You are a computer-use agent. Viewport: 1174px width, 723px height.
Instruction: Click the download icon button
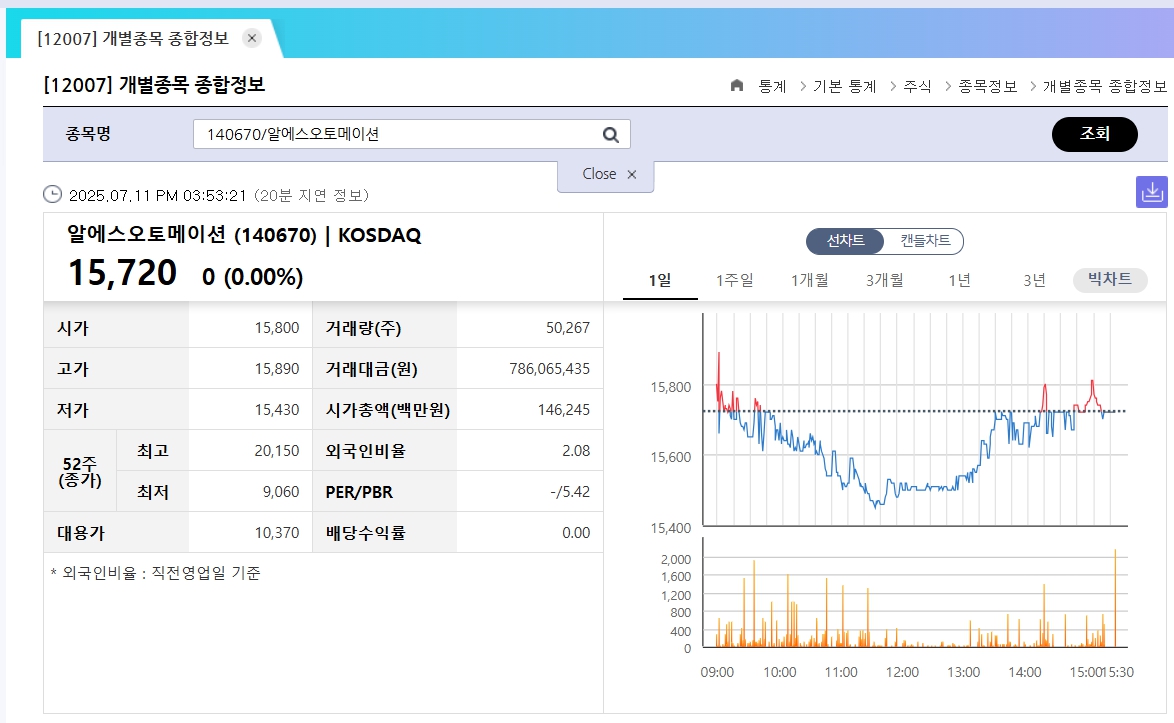click(1152, 192)
